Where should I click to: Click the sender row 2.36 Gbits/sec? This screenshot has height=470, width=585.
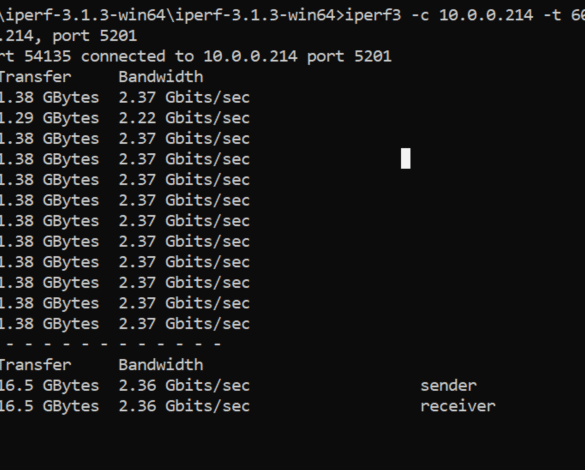click(x=184, y=386)
